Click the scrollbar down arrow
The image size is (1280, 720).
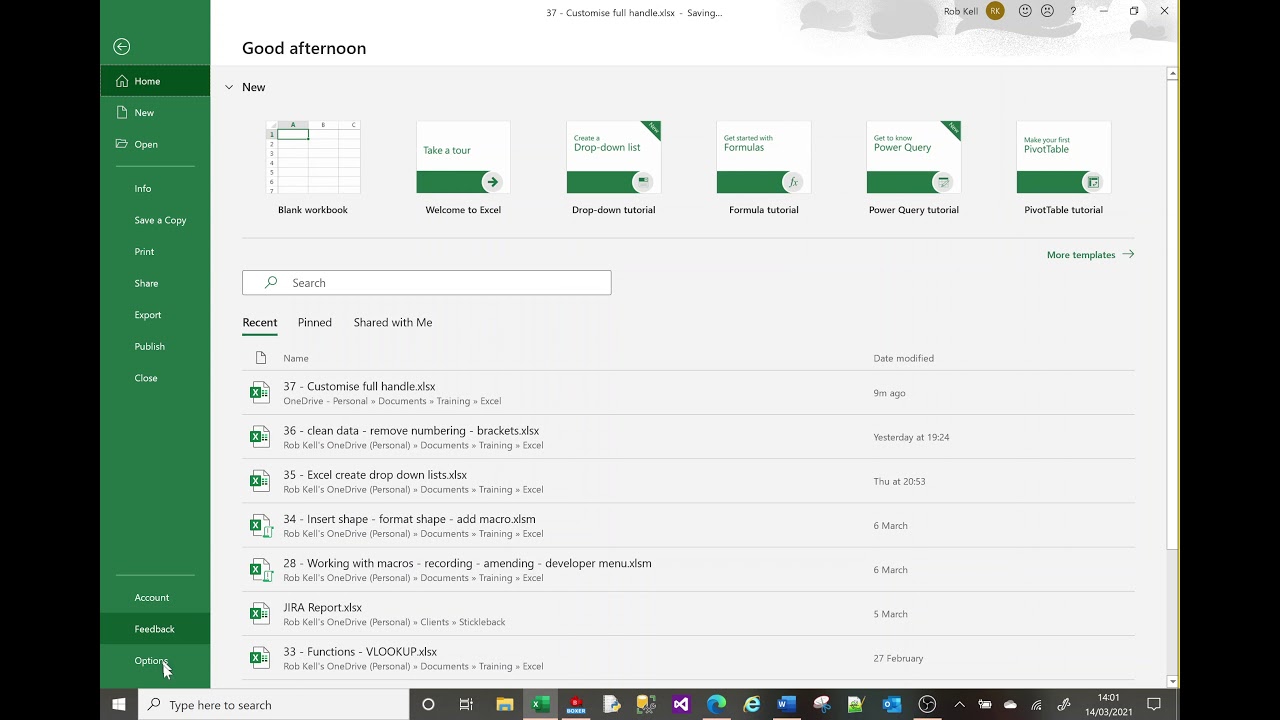(x=1173, y=682)
